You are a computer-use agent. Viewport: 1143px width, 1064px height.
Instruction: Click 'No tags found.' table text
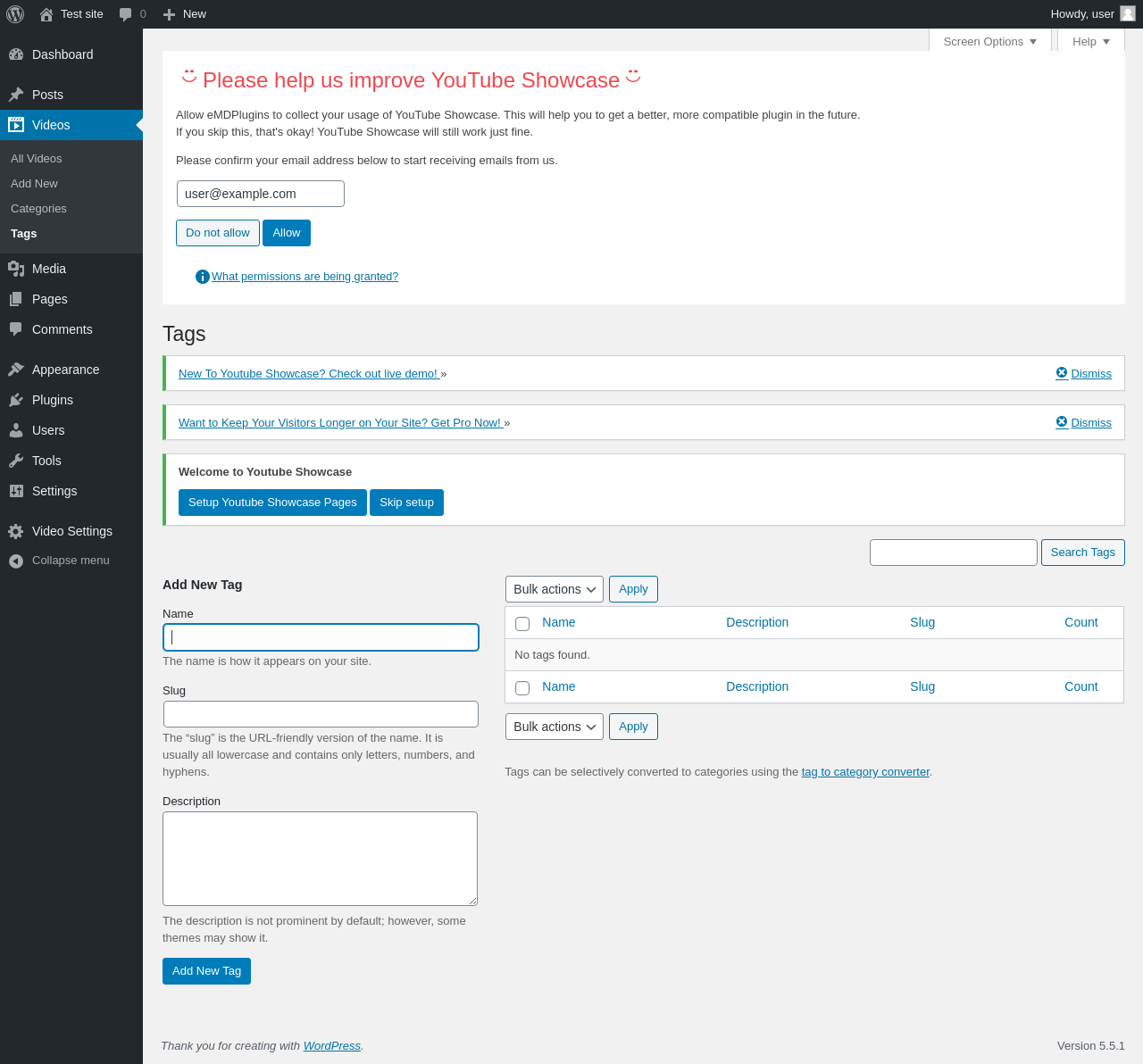(552, 655)
